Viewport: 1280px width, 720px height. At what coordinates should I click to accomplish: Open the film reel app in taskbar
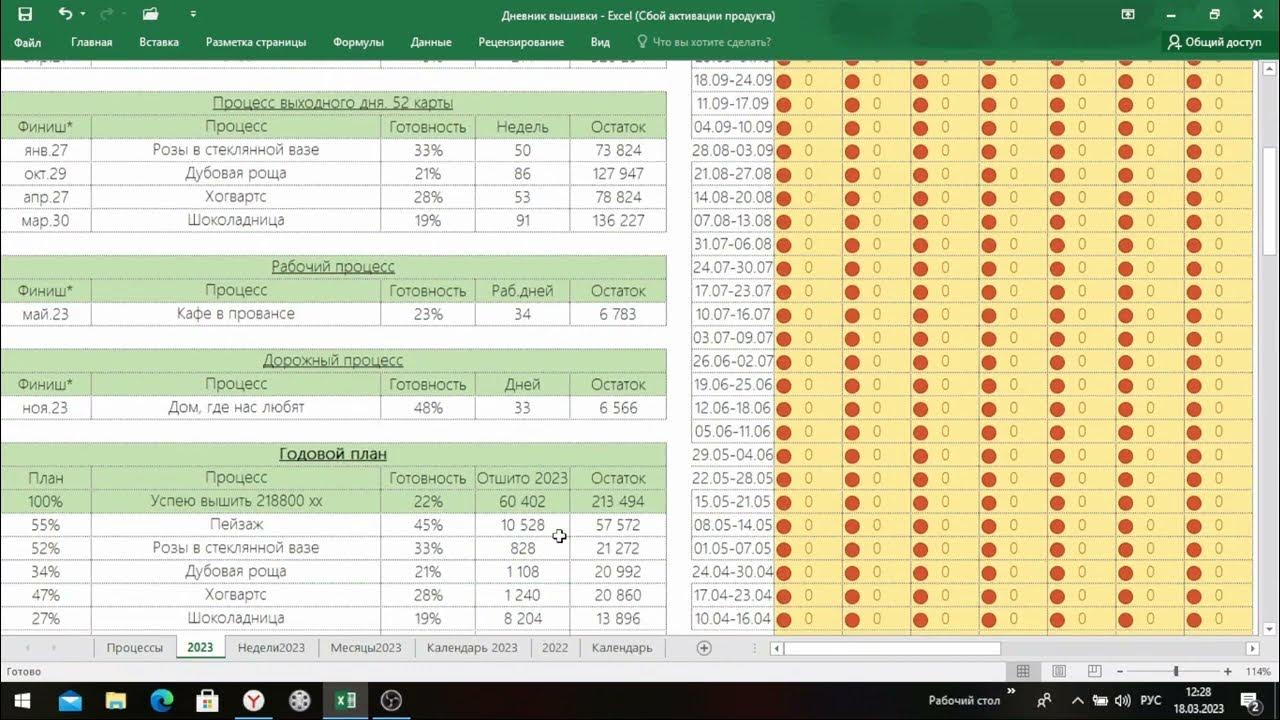pos(299,700)
